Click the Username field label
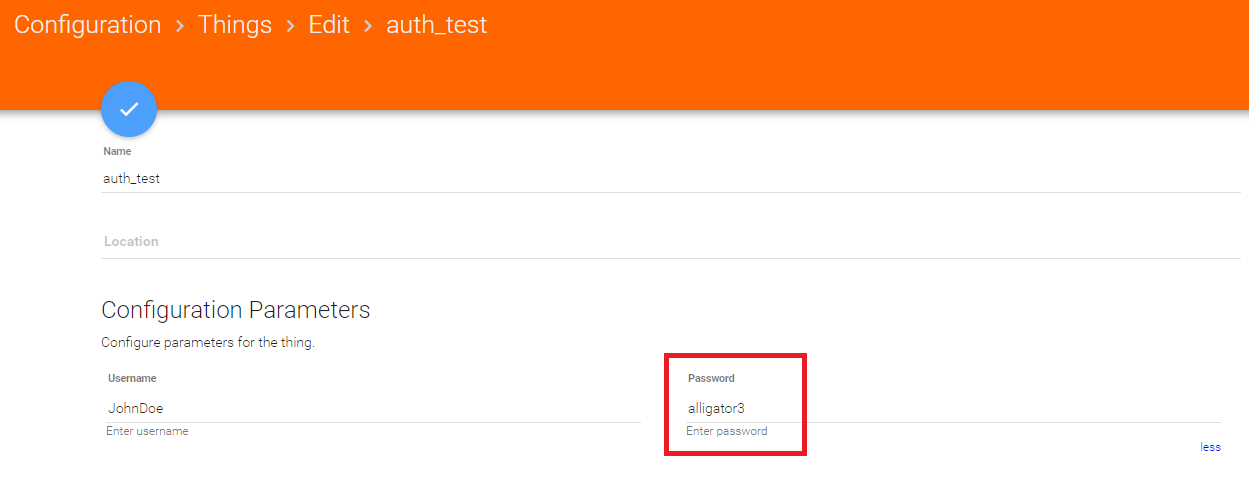This screenshot has width=1249, height=481. click(132, 379)
